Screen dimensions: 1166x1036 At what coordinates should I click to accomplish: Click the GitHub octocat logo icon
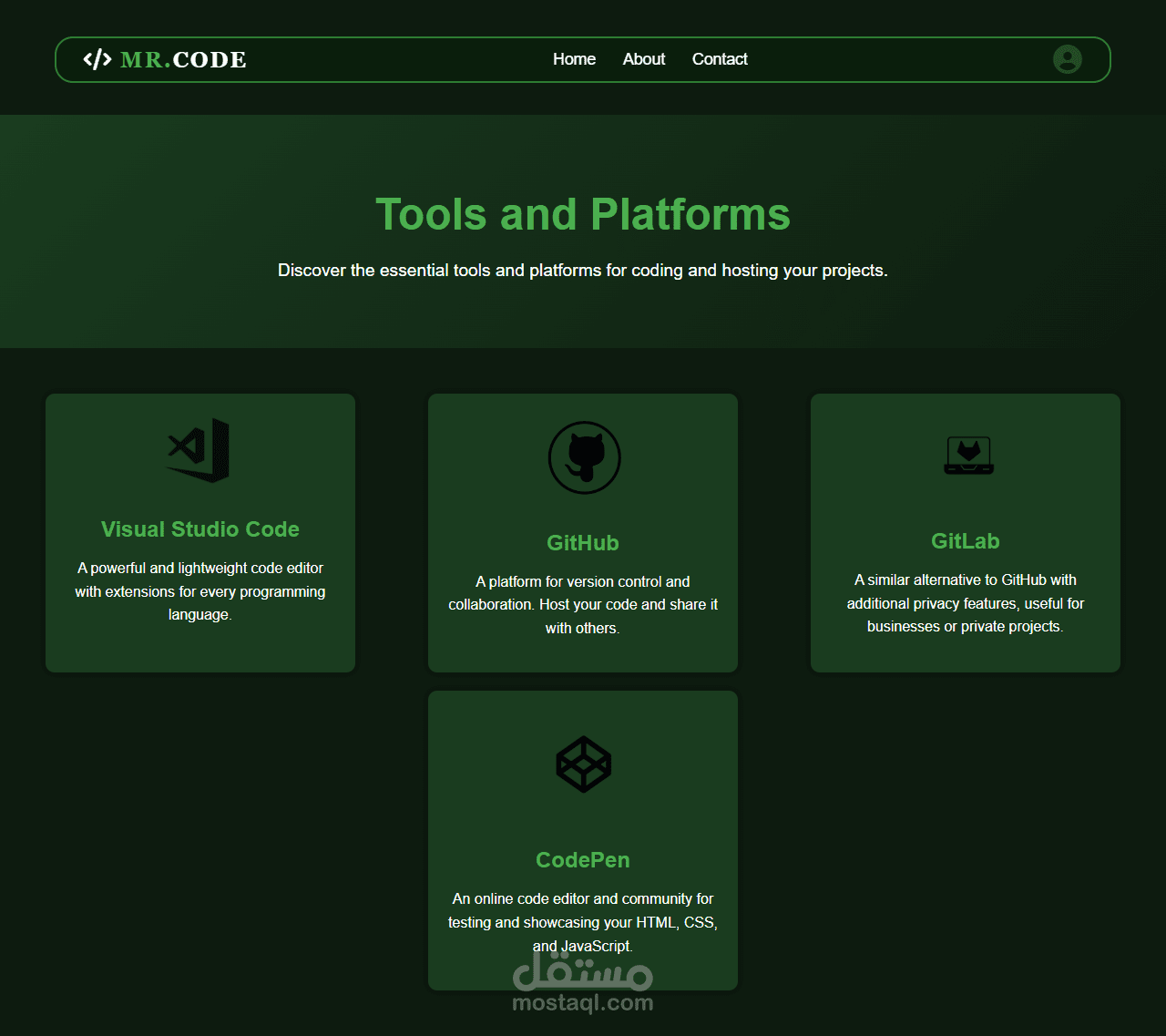(x=585, y=457)
